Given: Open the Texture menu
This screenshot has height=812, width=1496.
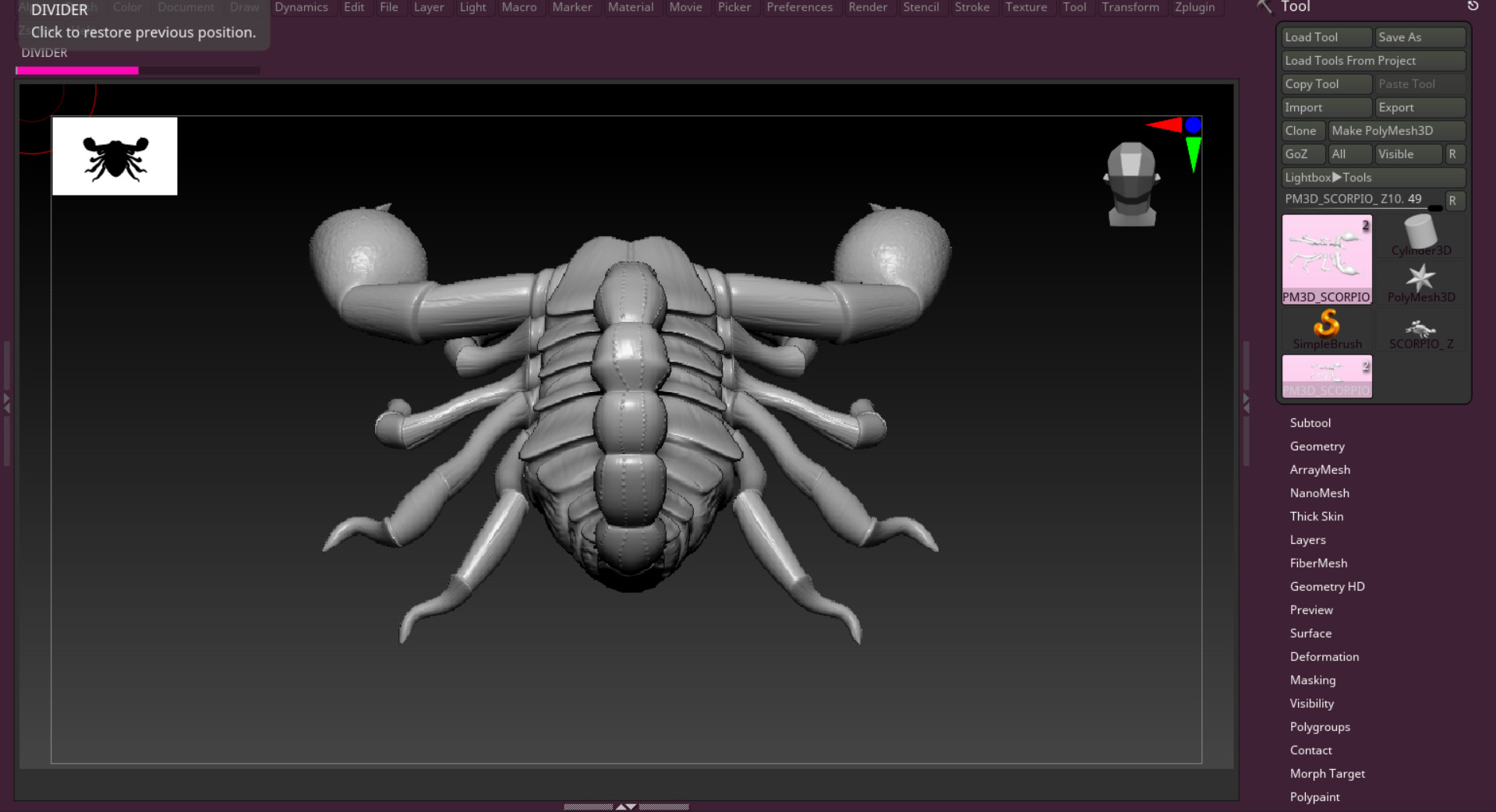Looking at the screenshot, I should click(x=1026, y=7).
